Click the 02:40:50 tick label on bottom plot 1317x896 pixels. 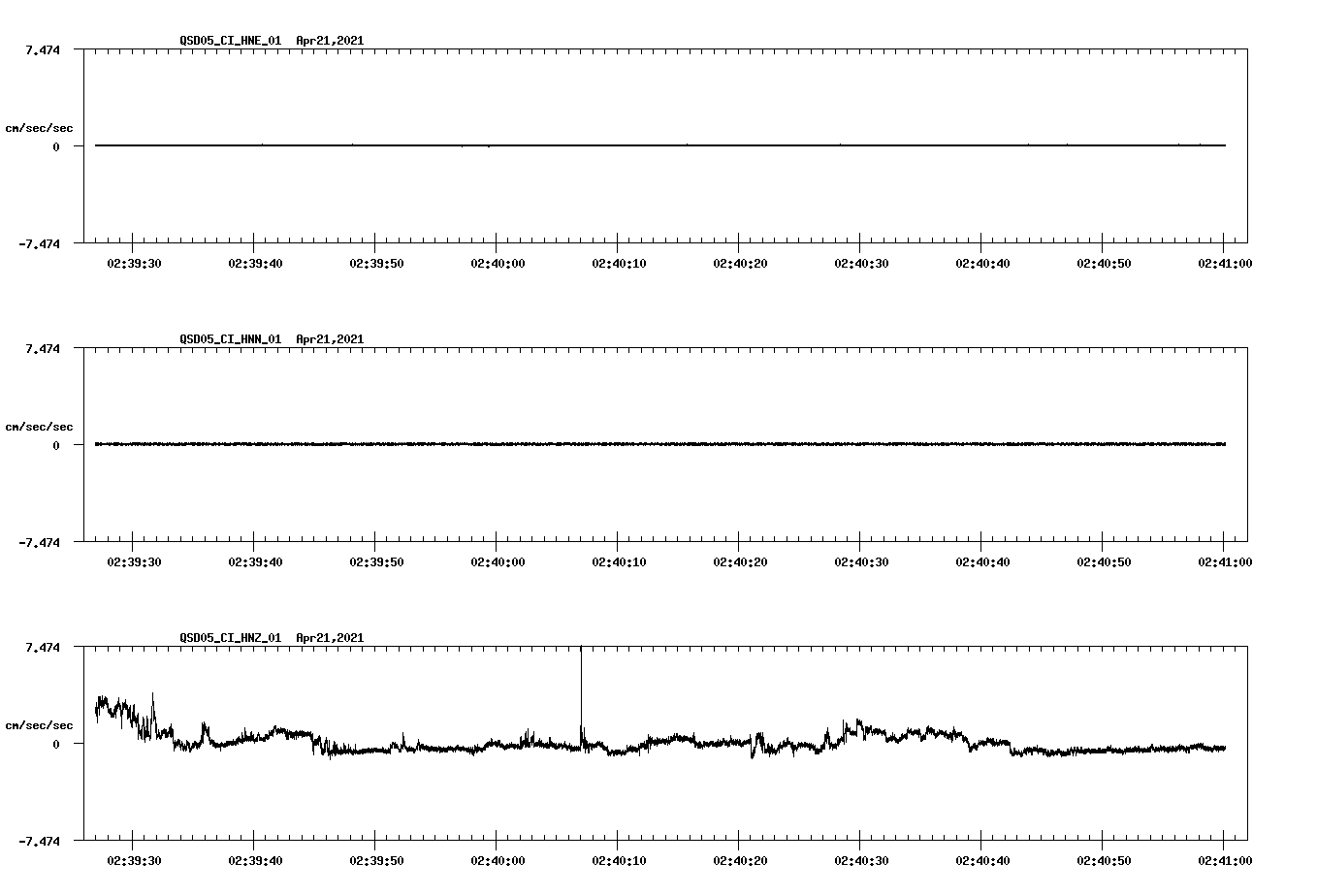point(1105,859)
